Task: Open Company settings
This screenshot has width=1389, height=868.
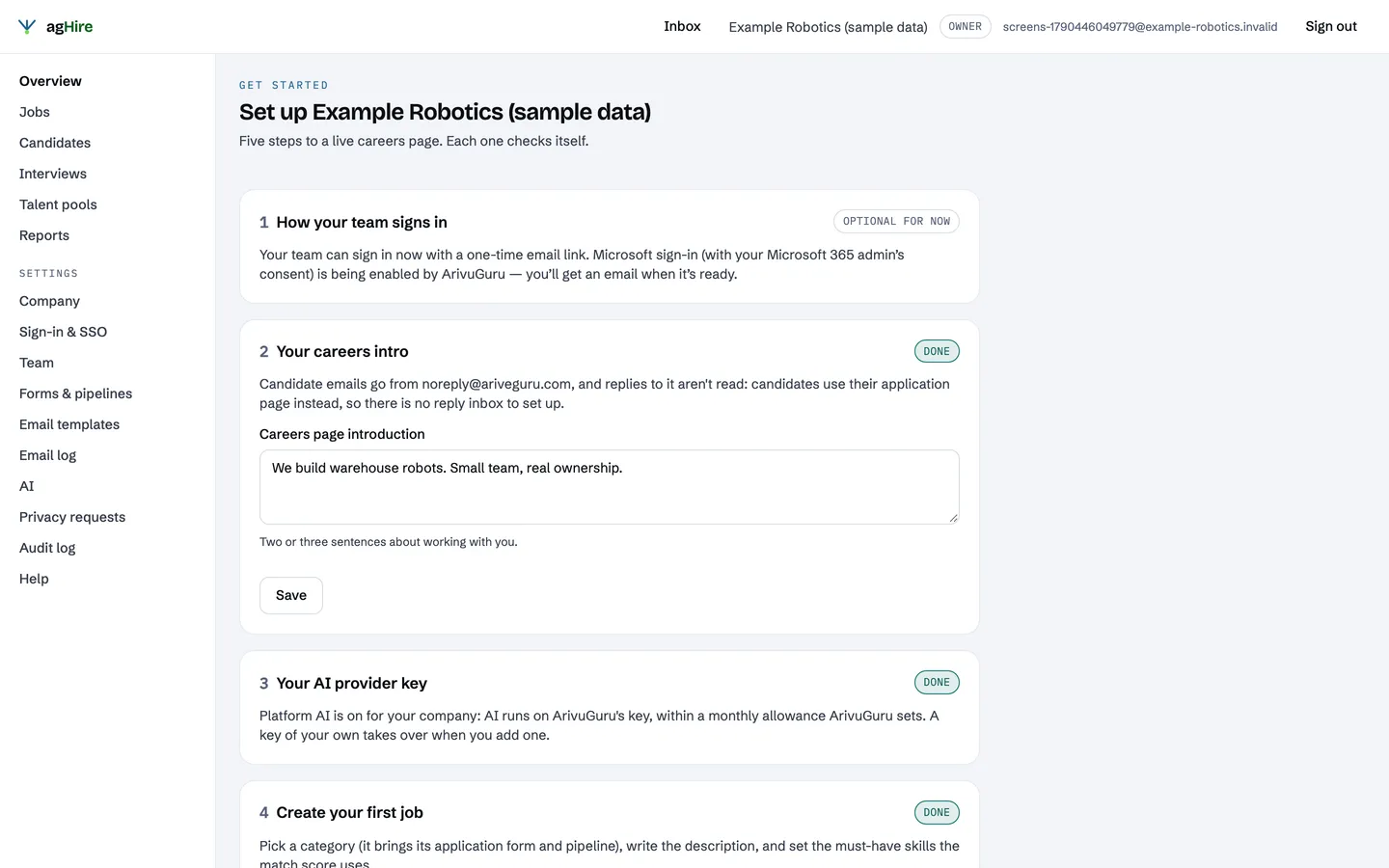Action: click(x=49, y=301)
